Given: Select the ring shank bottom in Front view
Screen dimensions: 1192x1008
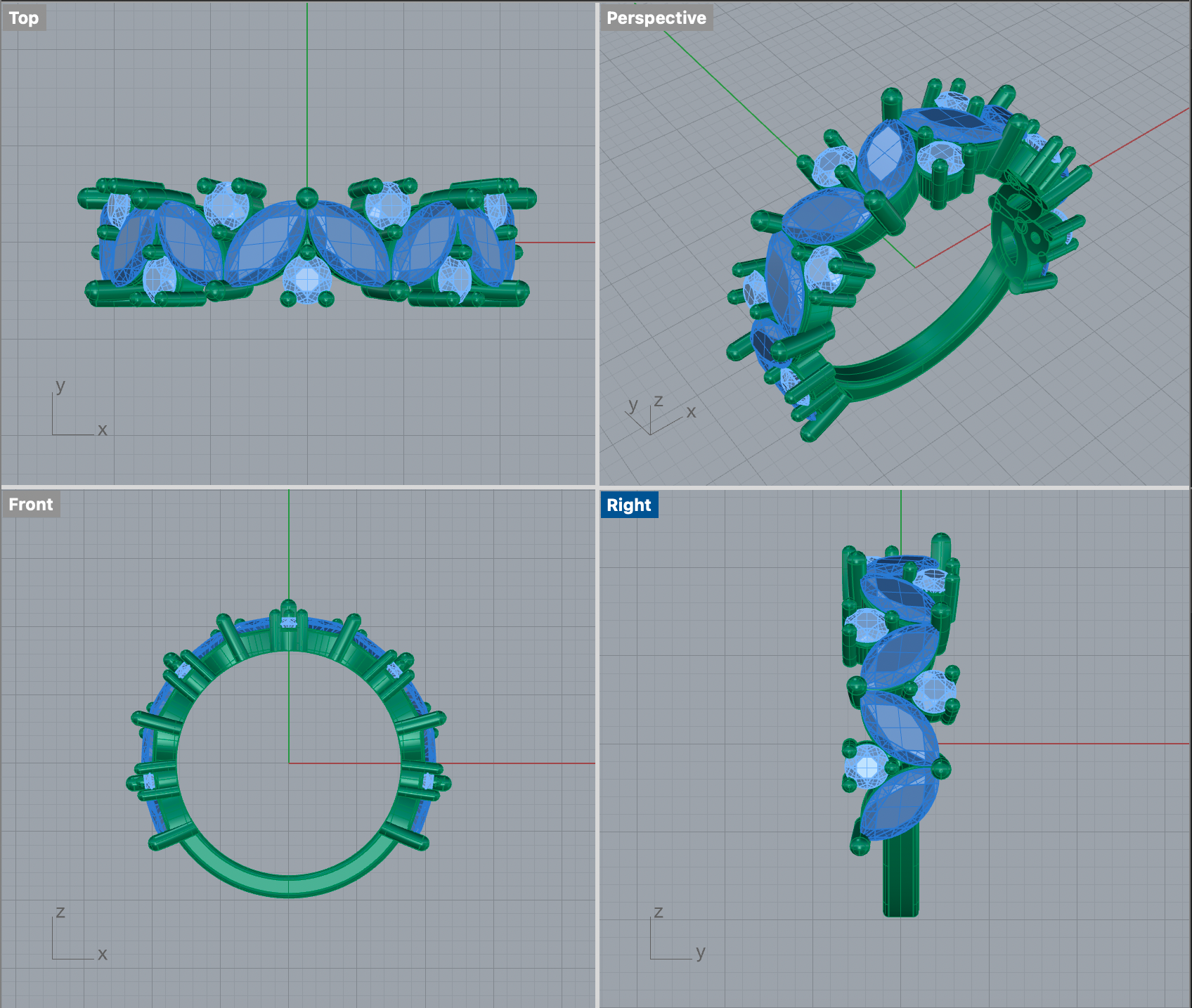Looking at the screenshot, I should click(x=289, y=886).
